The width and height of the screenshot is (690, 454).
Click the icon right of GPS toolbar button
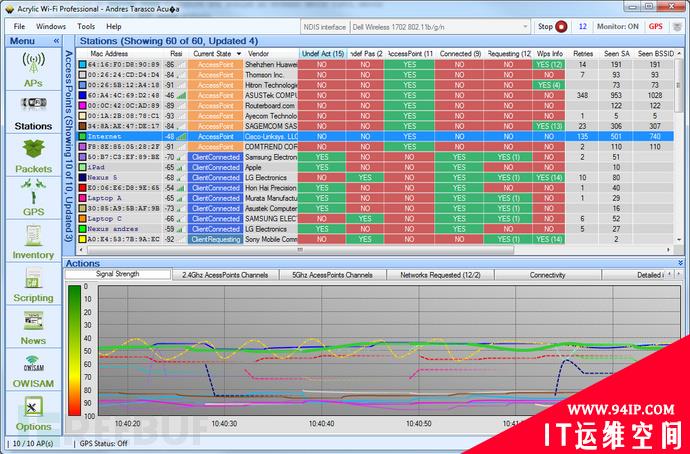coord(677,27)
